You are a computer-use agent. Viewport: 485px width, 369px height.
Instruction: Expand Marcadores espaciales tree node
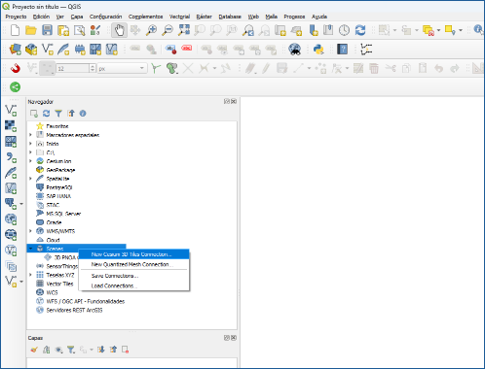(x=30, y=135)
